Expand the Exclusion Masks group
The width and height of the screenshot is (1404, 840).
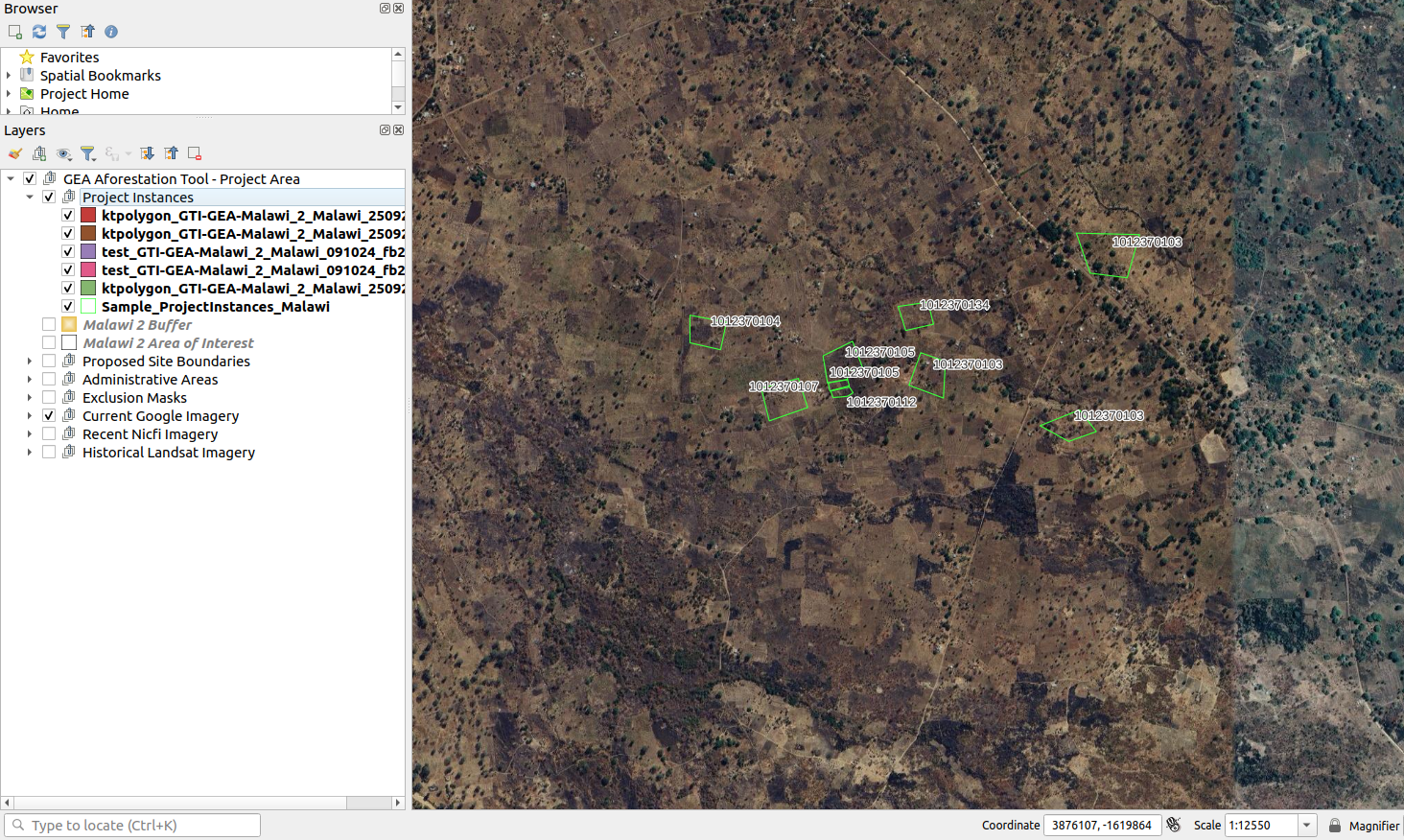pos(30,398)
